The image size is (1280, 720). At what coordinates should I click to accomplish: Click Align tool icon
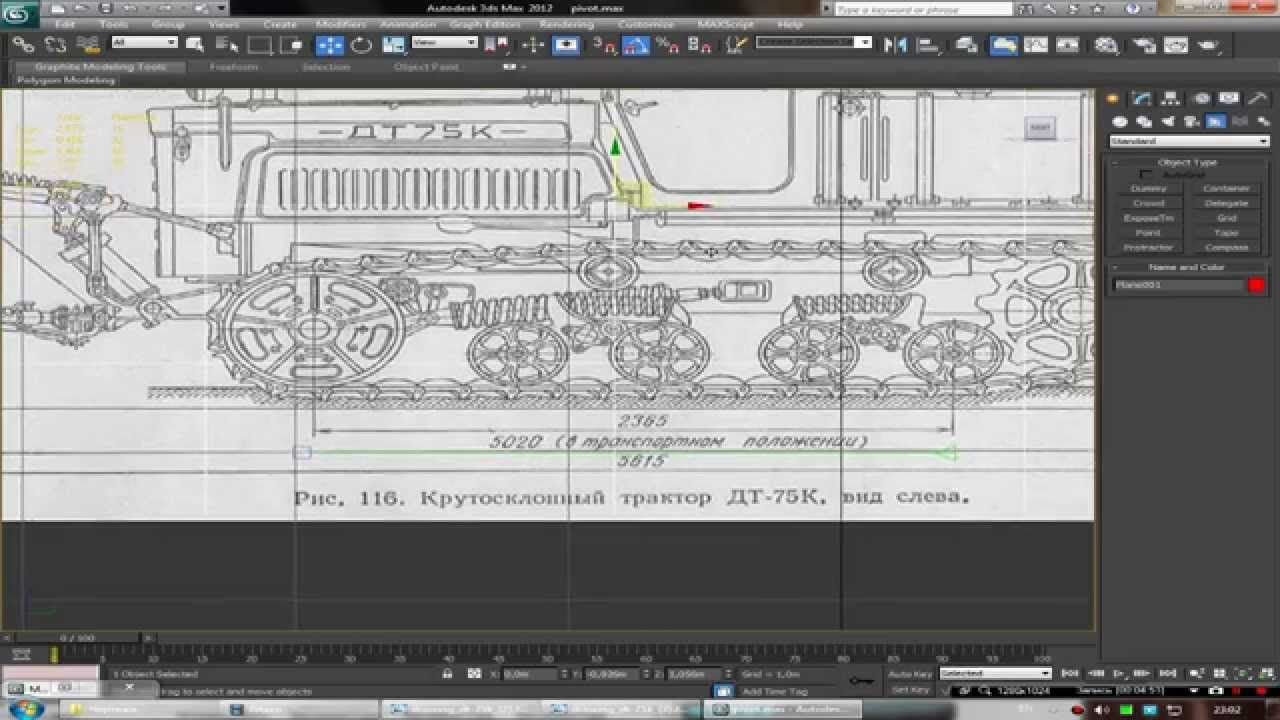click(x=929, y=44)
